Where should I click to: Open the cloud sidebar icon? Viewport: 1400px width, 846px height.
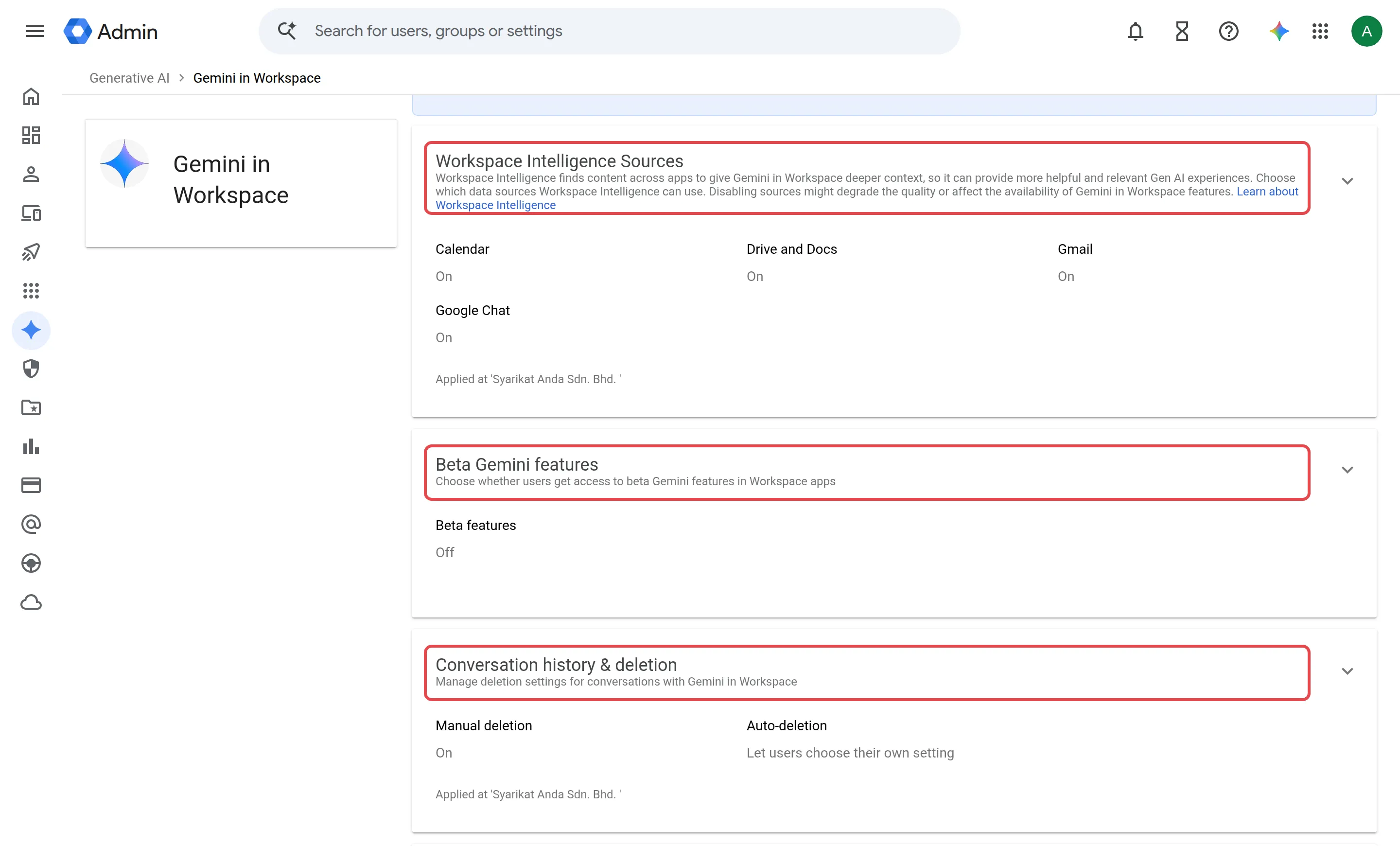[x=31, y=602]
